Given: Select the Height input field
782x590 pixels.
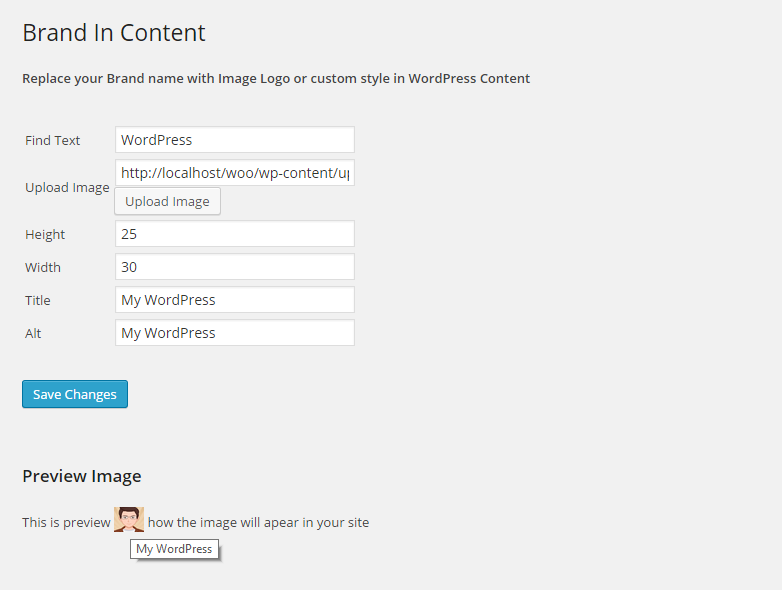Looking at the screenshot, I should (235, 233).
